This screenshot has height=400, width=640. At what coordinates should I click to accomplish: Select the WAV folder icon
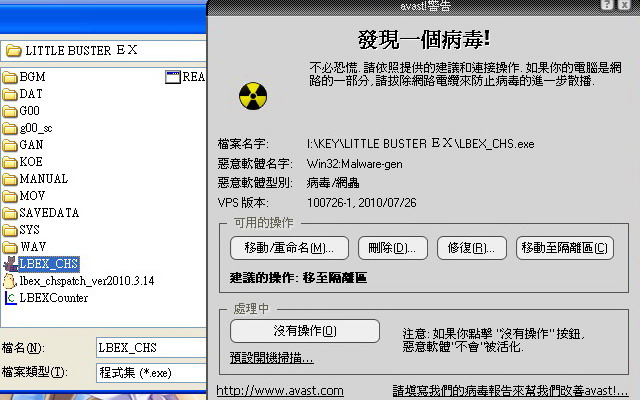pos(10,247)
